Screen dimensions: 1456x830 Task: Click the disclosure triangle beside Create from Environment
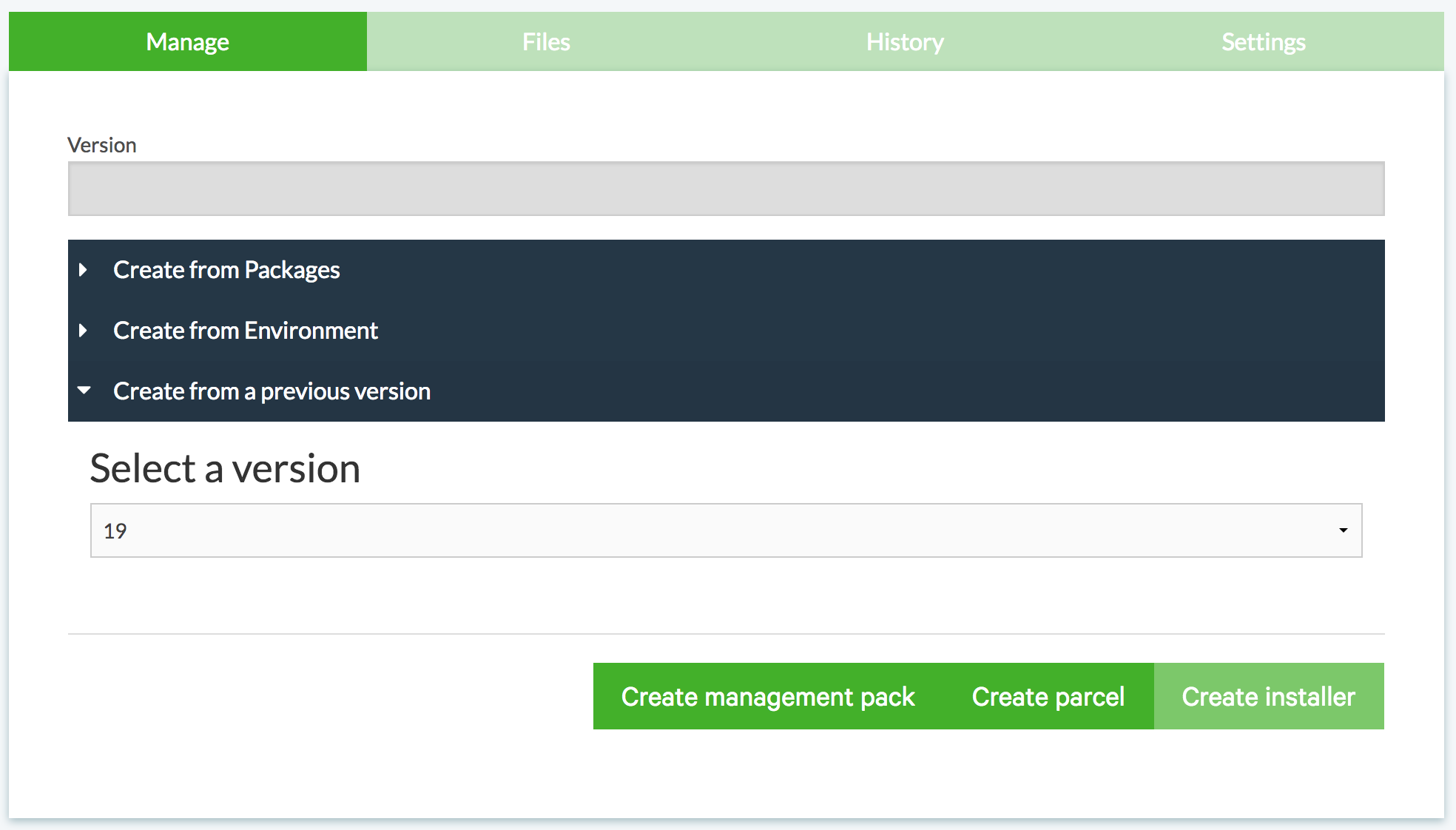[x=83, y=331]
